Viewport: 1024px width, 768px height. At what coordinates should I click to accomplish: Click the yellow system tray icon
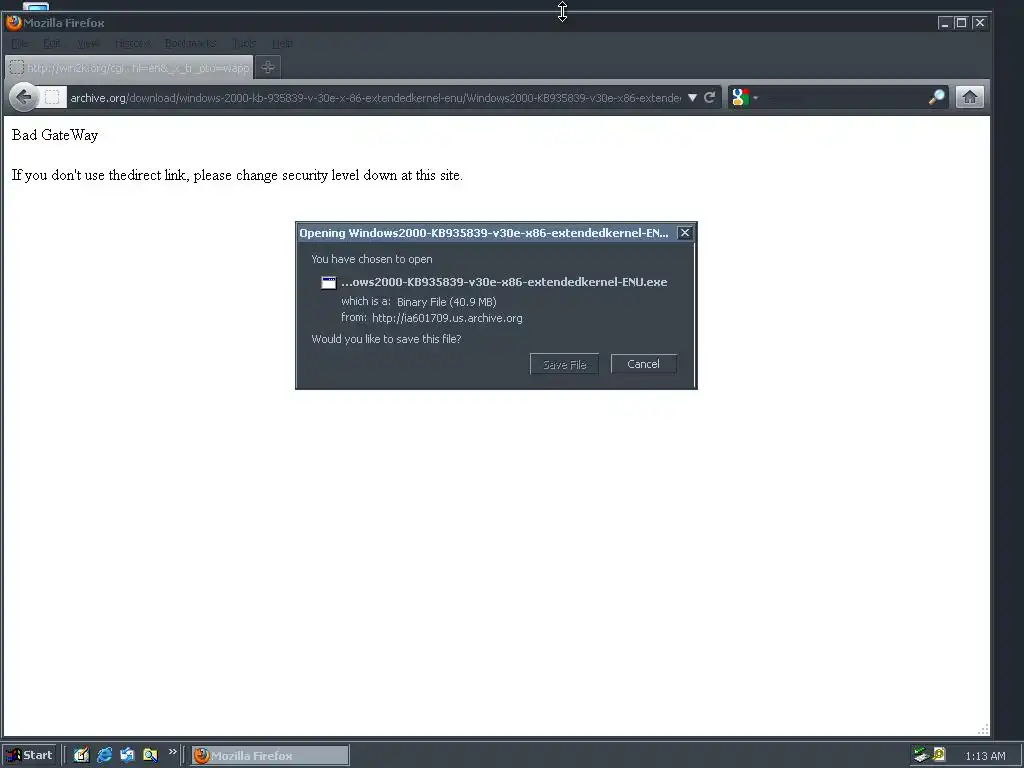pos(939,755)
